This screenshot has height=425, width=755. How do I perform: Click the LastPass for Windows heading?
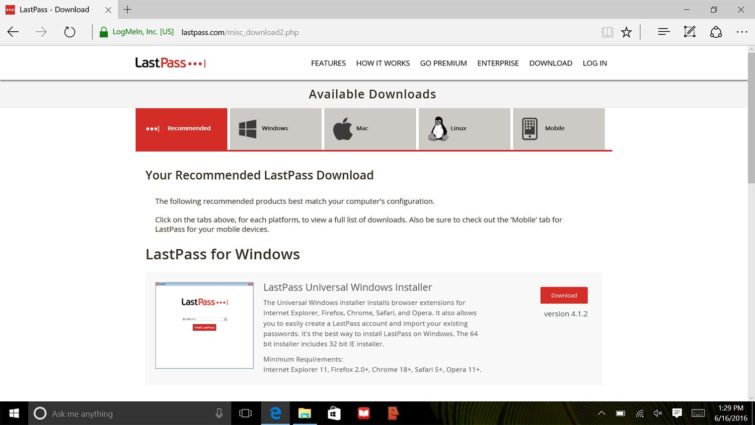222,254
